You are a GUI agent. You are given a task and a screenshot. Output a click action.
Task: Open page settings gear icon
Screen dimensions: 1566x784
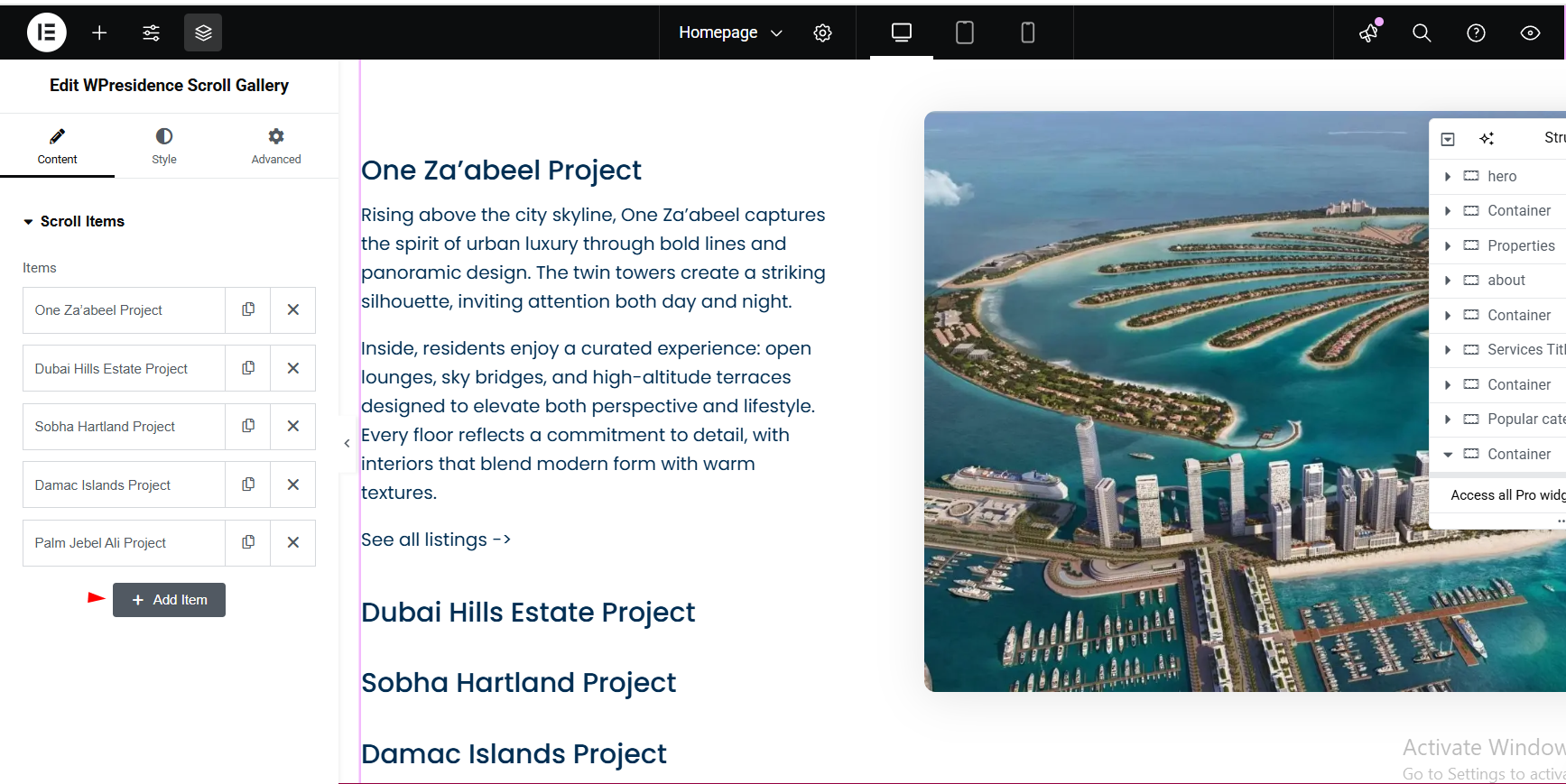[x=822, y=32]
